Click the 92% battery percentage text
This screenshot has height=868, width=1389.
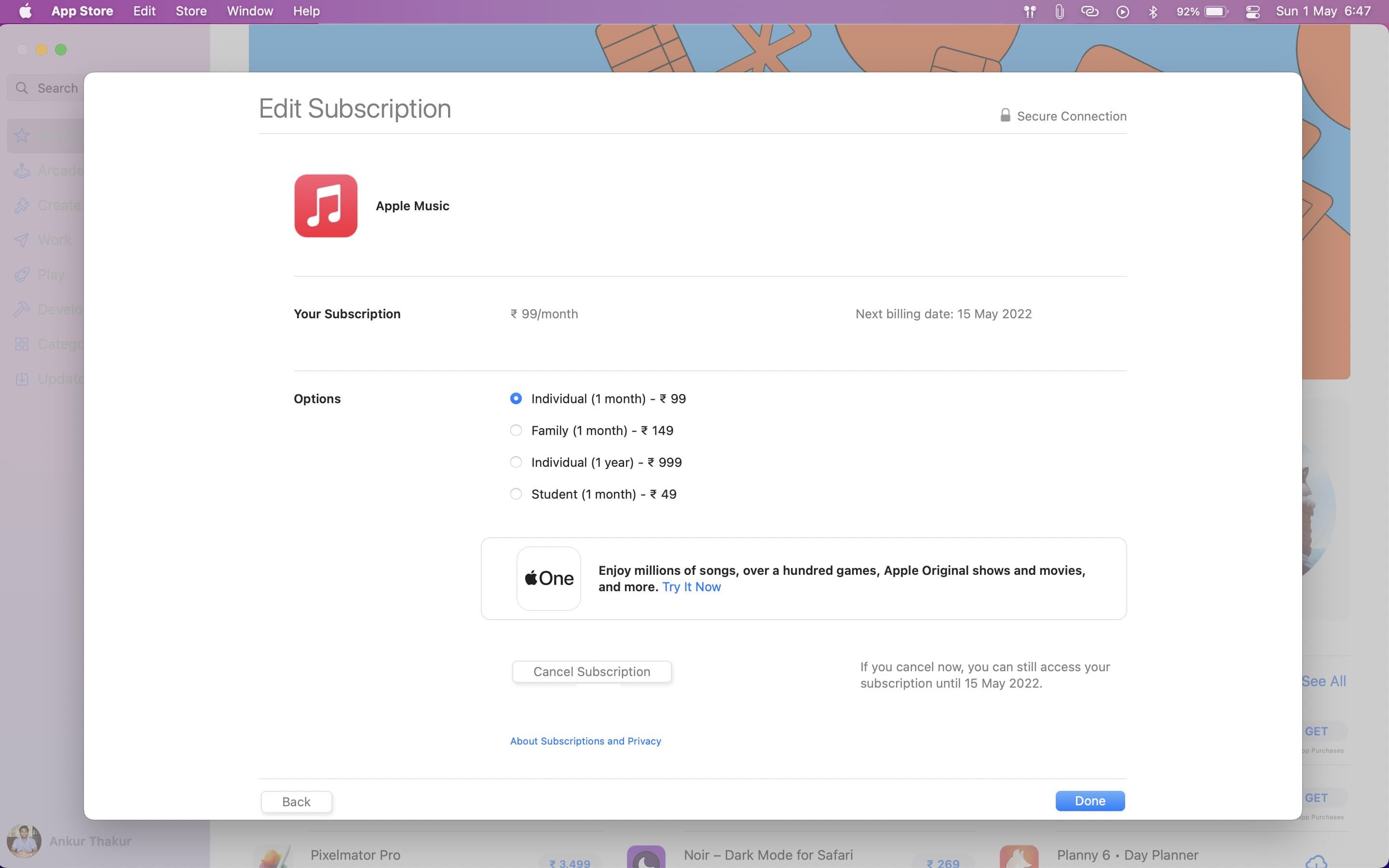click(x=1187, y=12)
